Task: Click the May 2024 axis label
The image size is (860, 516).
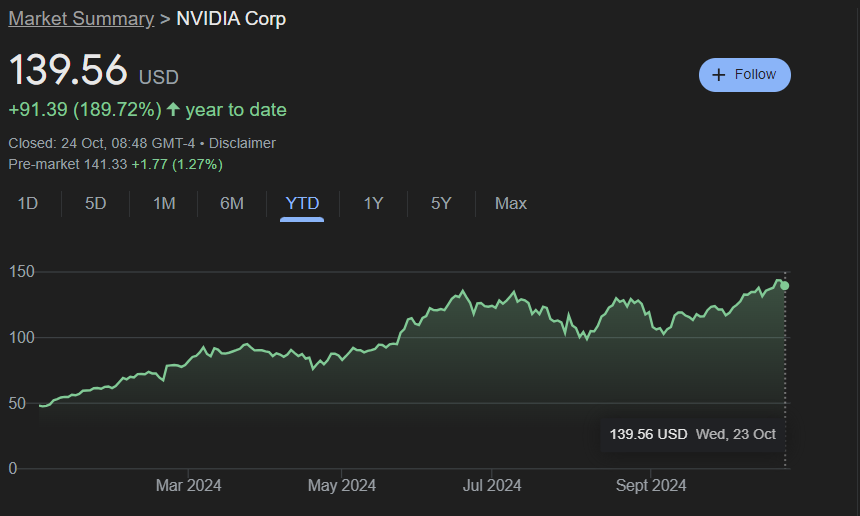Action: point(342,485)
